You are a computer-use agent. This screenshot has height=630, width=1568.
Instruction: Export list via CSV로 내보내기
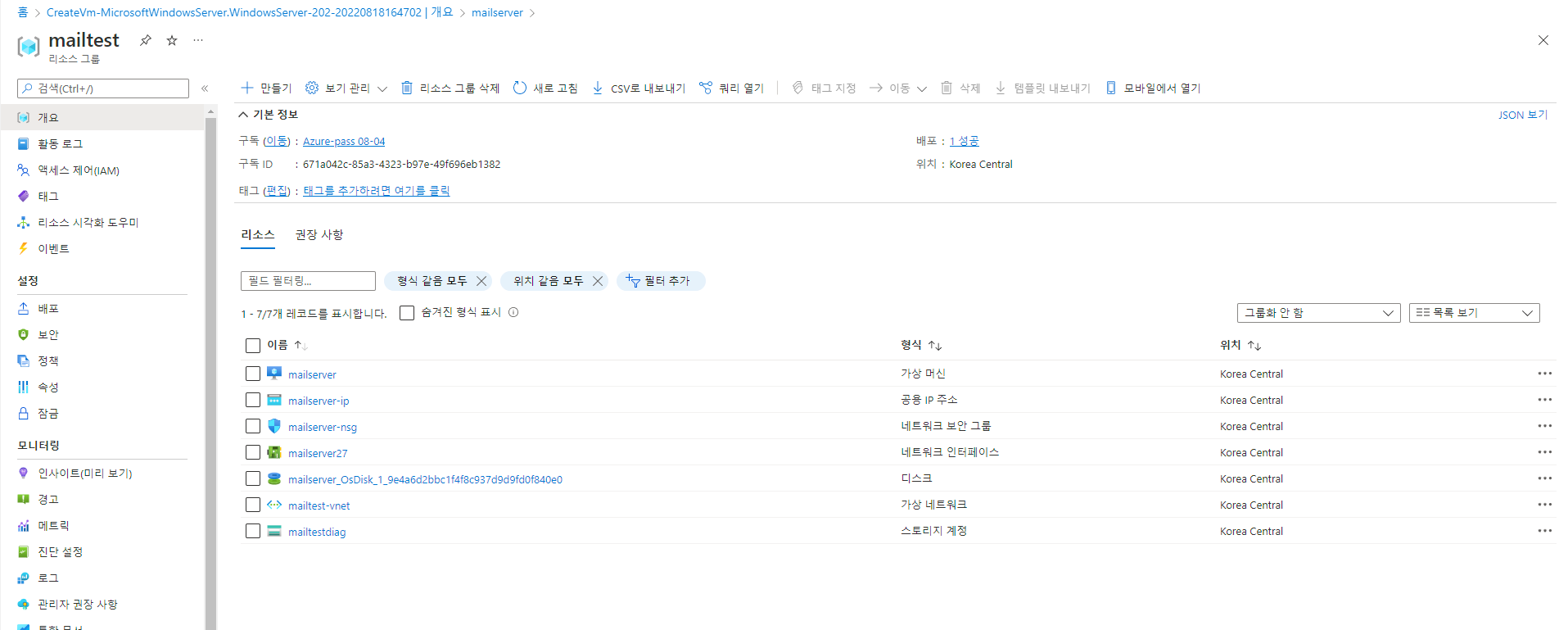coord(639,88)
